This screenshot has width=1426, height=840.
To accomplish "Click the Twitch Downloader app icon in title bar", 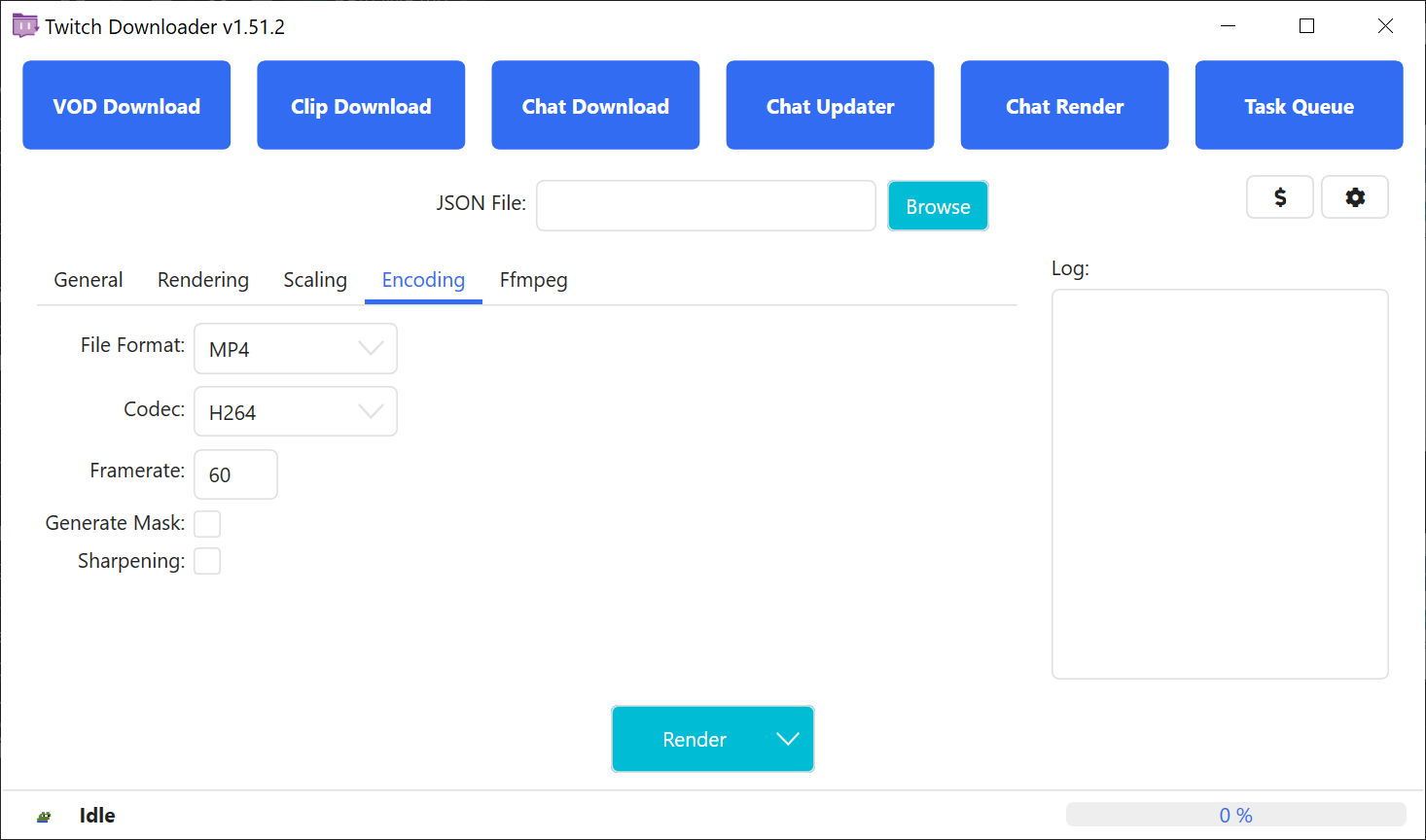I will point(24,26).
